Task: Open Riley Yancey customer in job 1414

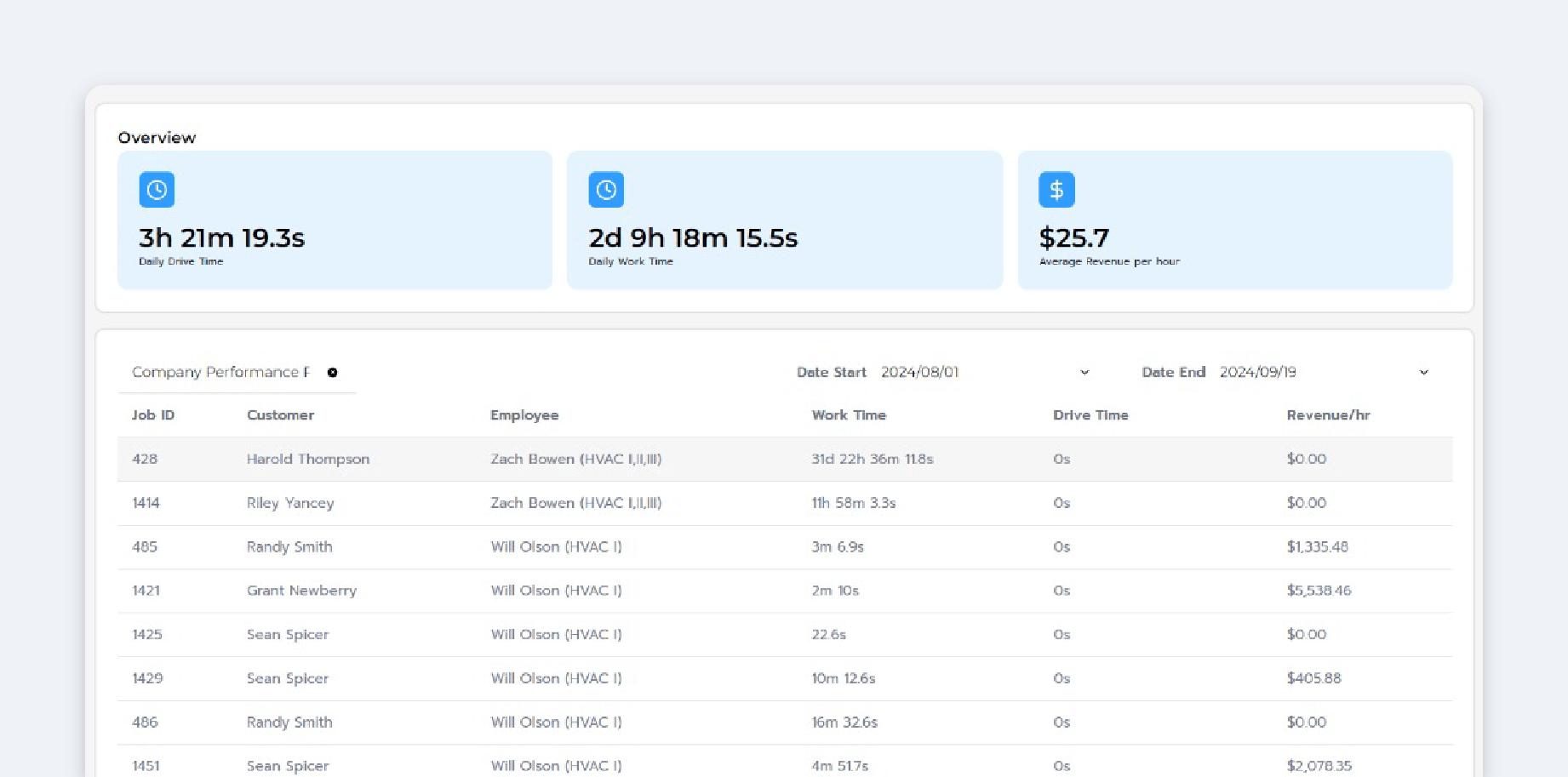Action: coord(290,503)
